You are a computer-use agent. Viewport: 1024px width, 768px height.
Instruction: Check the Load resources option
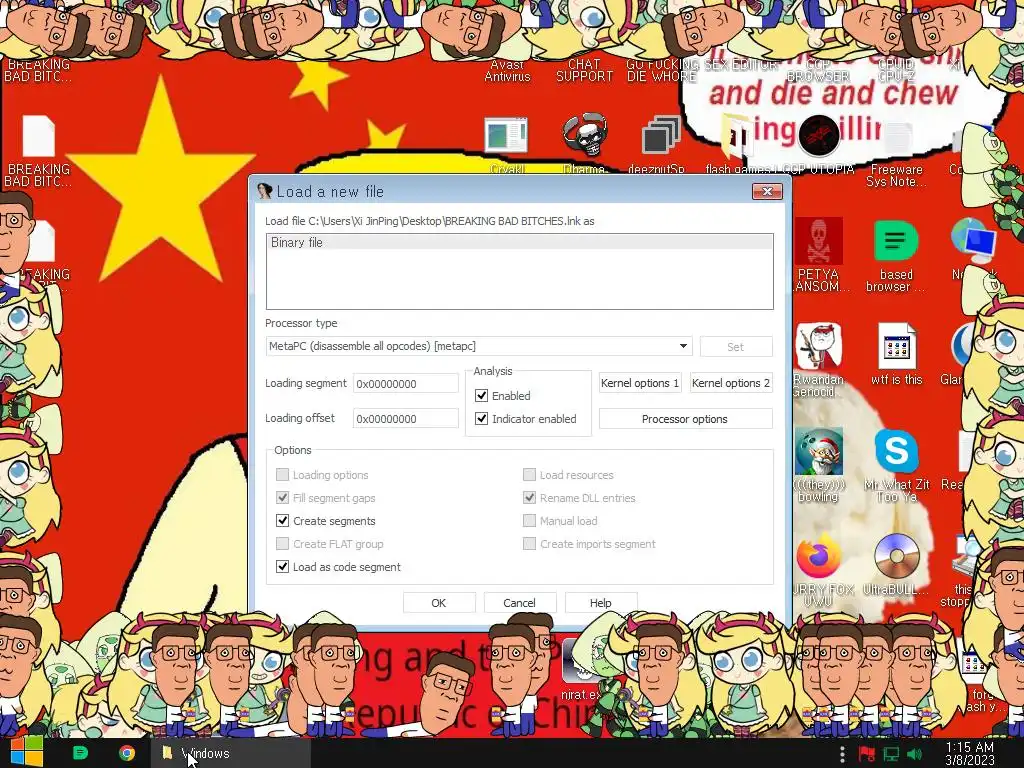[529, 475]
